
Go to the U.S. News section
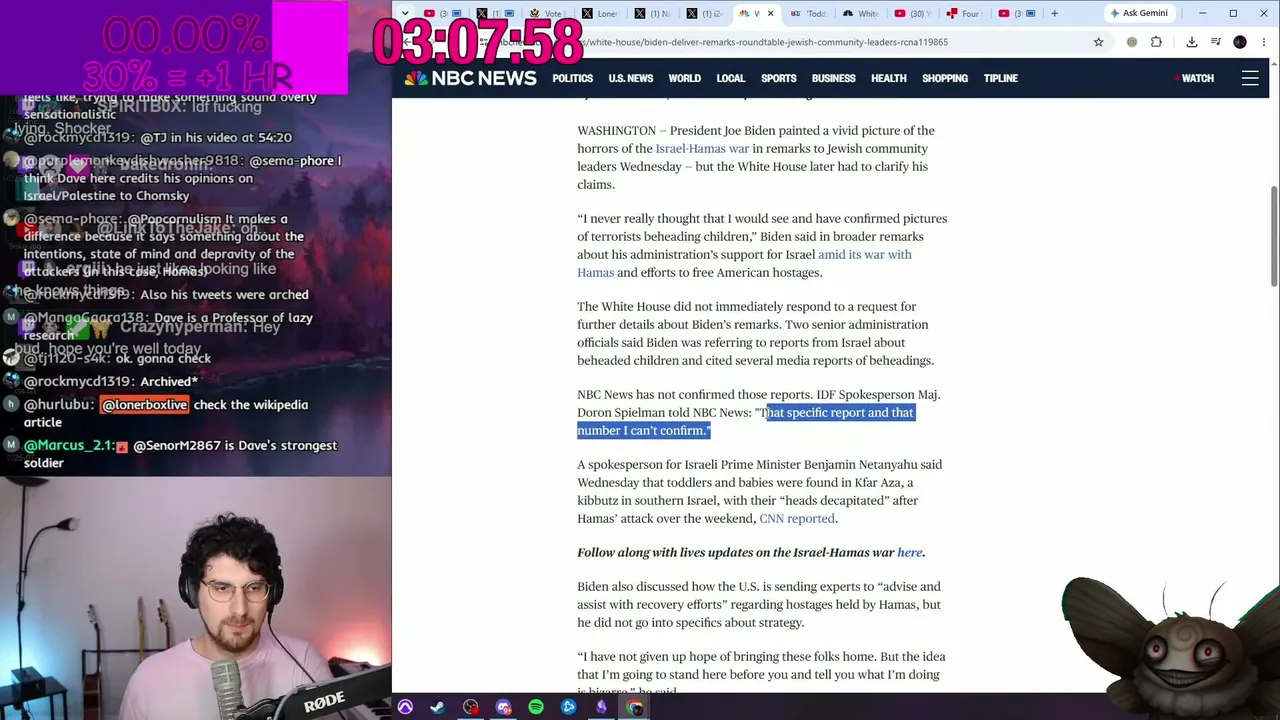[631, 78]
